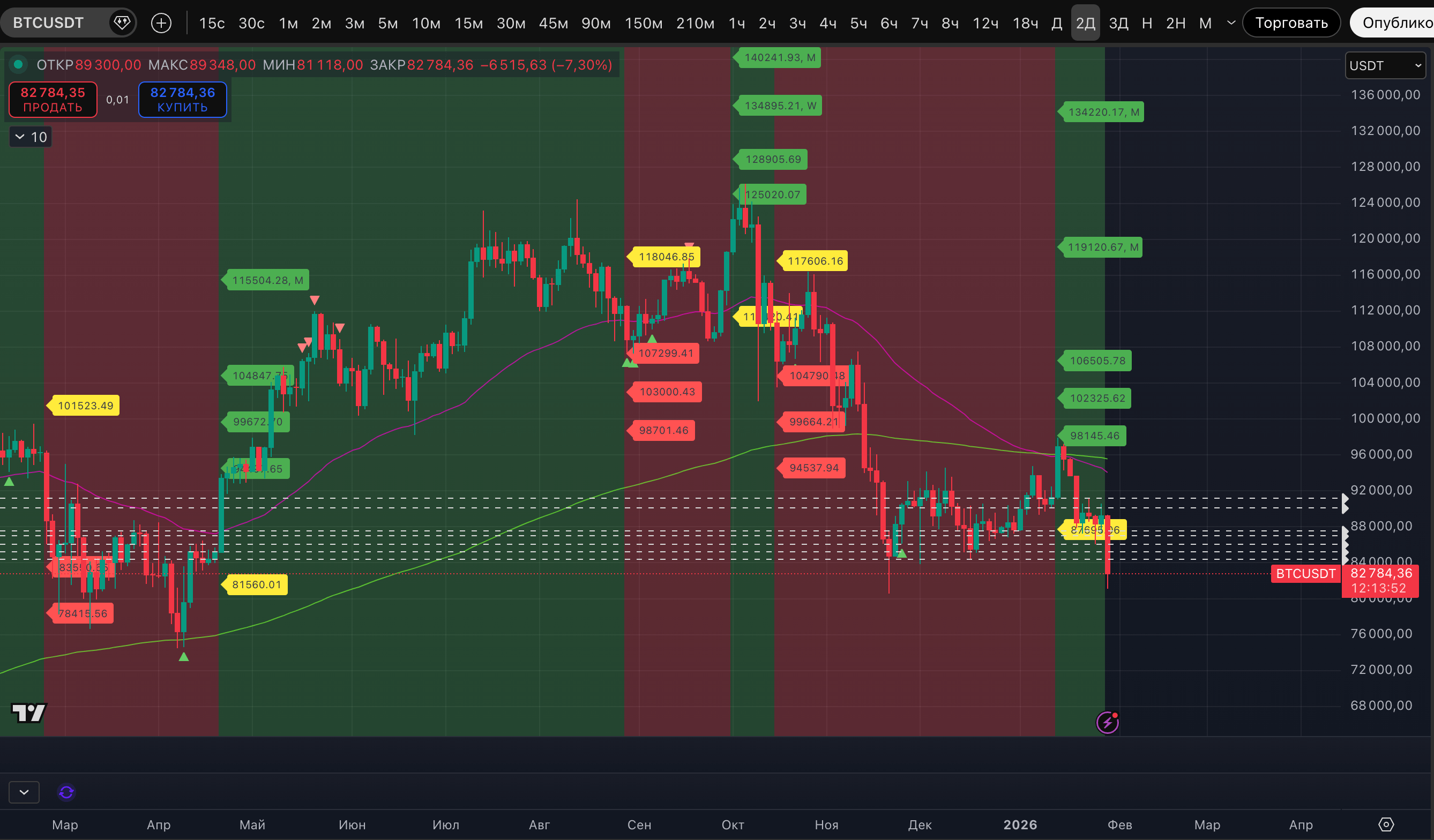
Task: Select the Н weekly timeframe tab
Action: tap(1147, 24)
